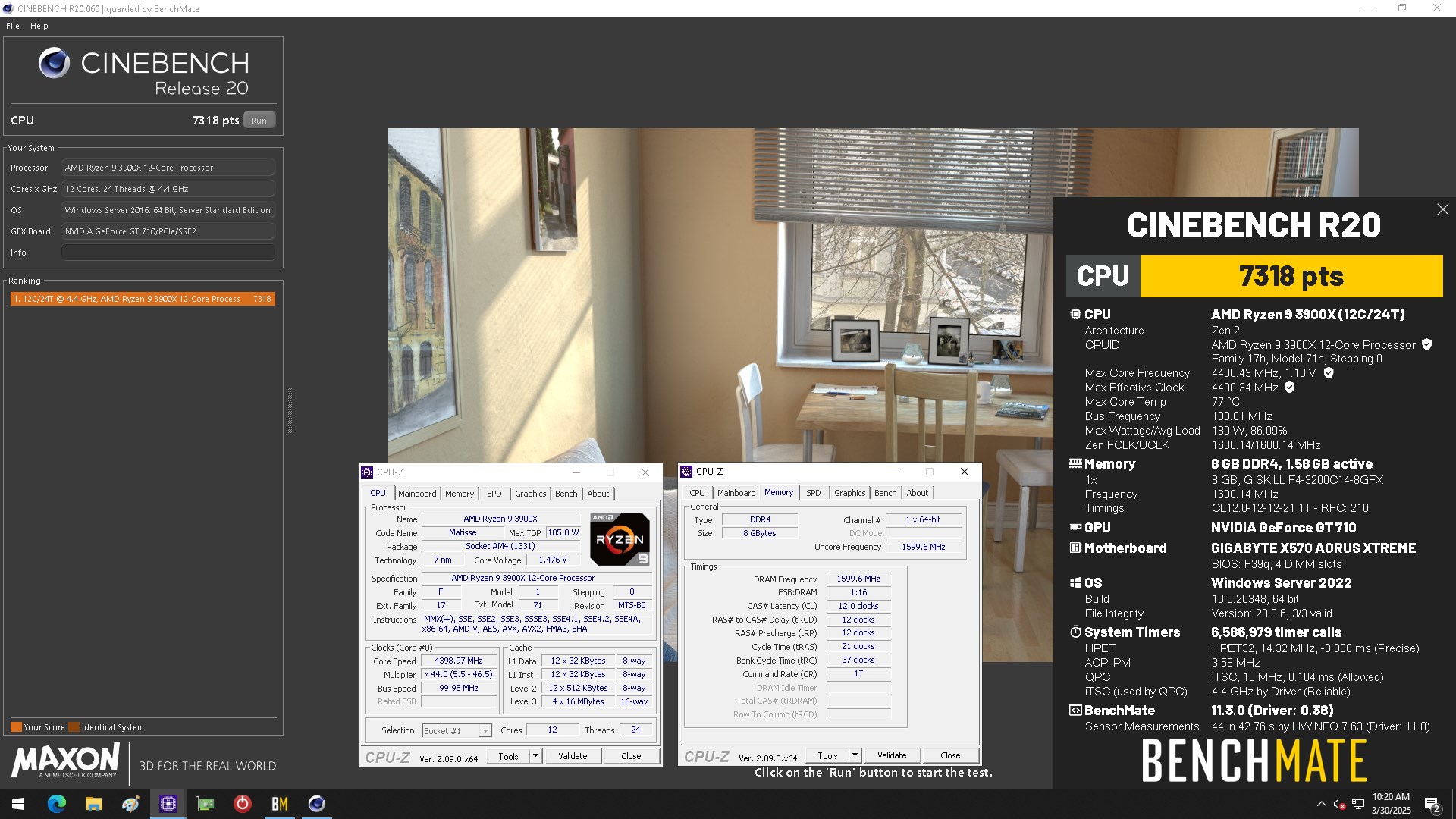1456x819 pixels.
Task: Click the muted volume tray icon
Action: (x=1339, y=804)
